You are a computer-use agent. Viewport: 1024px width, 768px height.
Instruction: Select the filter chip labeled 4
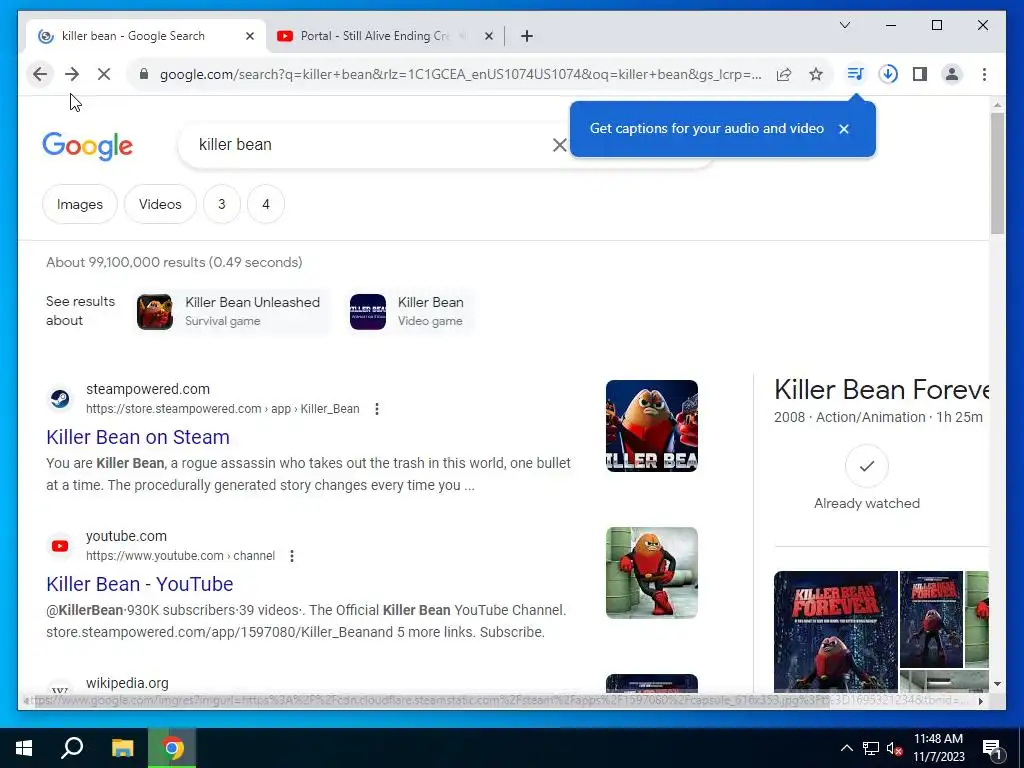pos(266,204)
